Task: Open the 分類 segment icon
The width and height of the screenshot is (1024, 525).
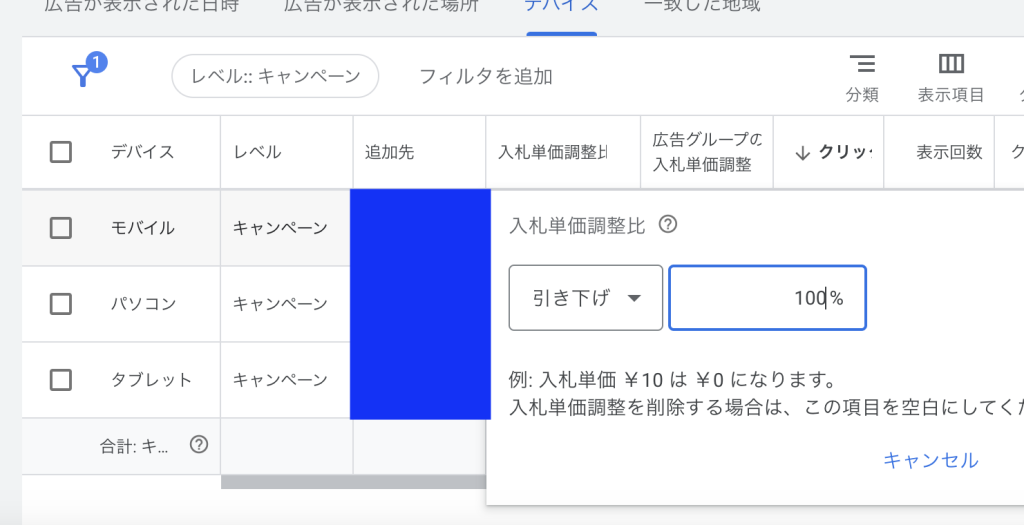Action: pos(862,65)
